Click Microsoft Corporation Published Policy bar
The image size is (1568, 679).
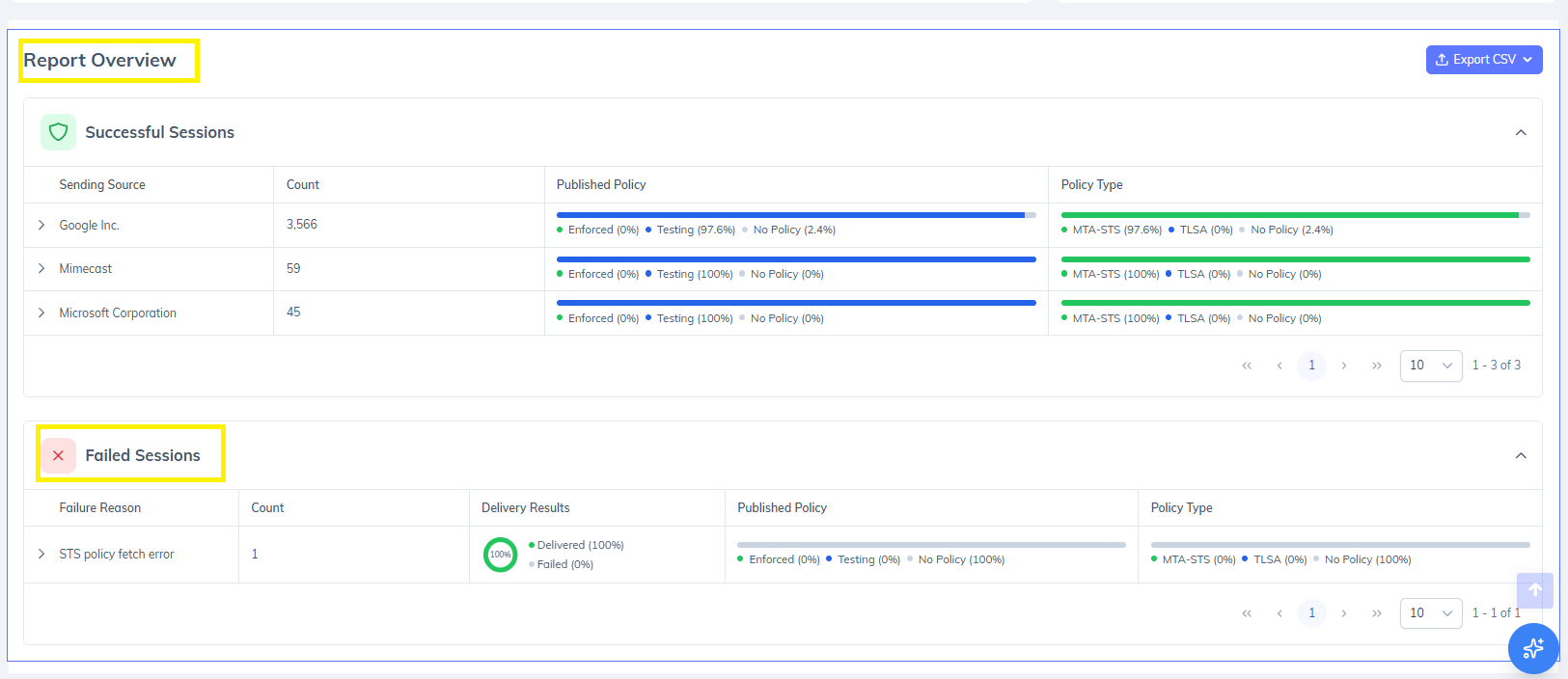tap(796, 303)
